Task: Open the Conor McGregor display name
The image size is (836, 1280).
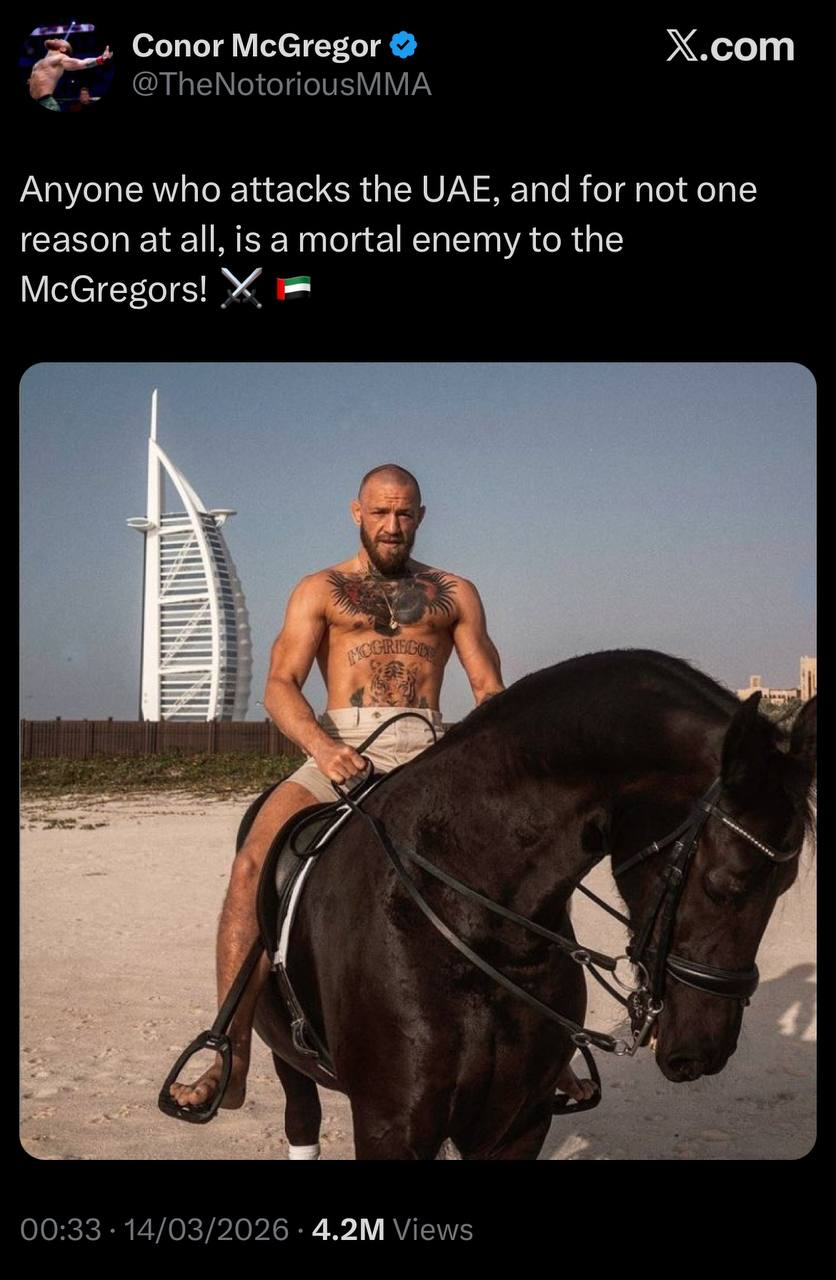Action: pos(256,46)
